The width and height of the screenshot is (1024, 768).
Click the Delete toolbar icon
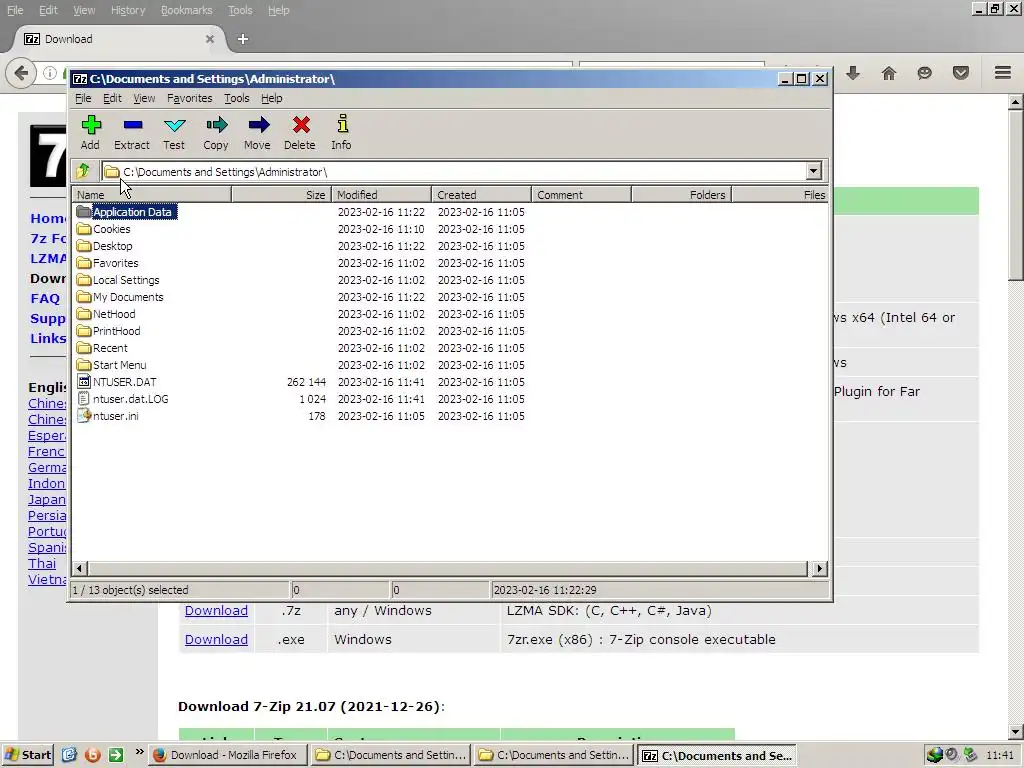300,133
